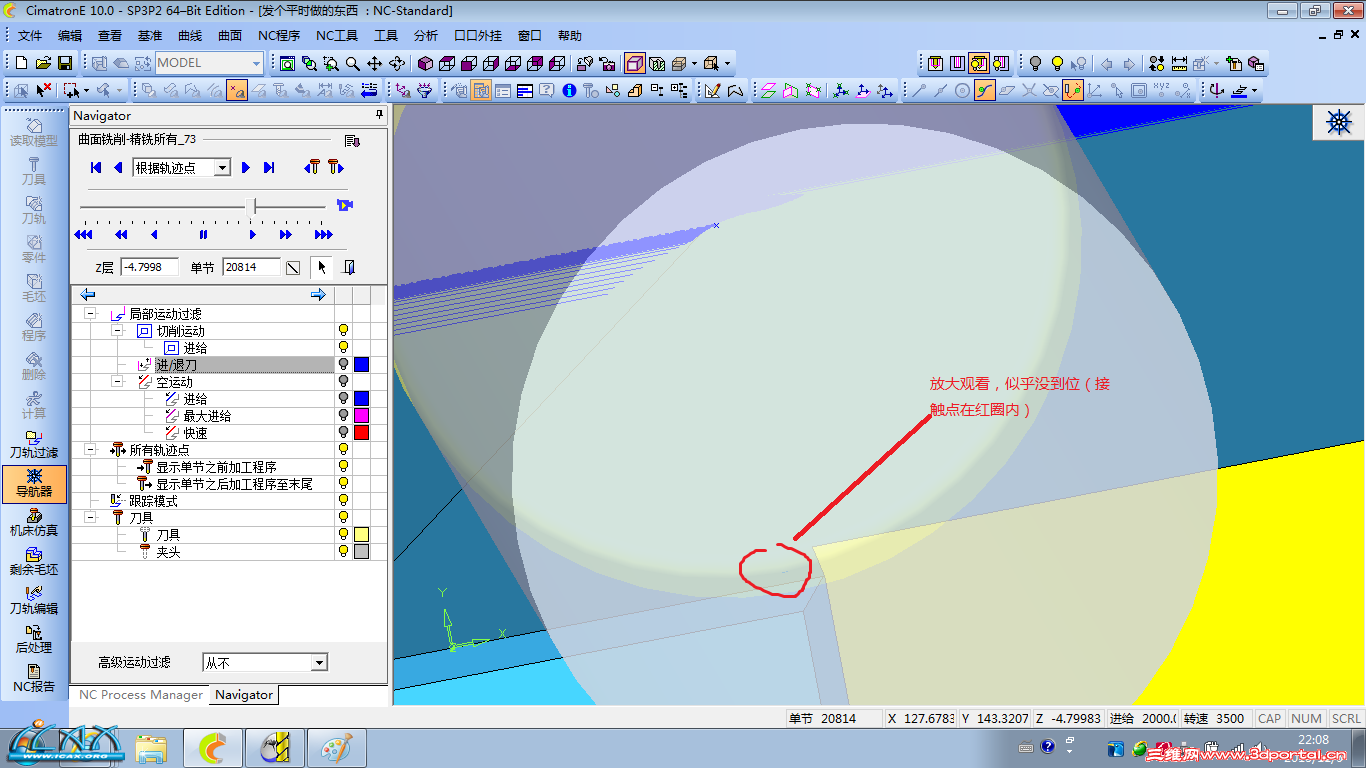The width and height of the screenshot is (1366, 768).
Task: Click the magenta color swatch for 最大进给
Action: coord(361,415)
